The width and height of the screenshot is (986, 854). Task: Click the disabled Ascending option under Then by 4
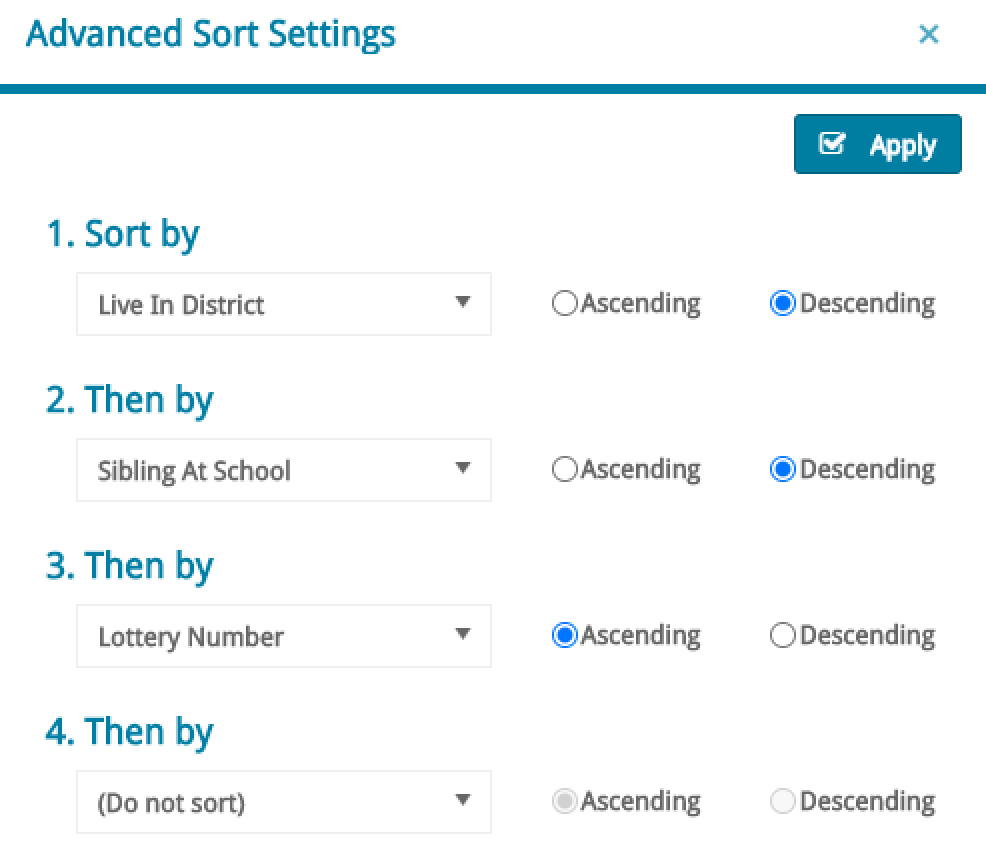tap(564, 800)
